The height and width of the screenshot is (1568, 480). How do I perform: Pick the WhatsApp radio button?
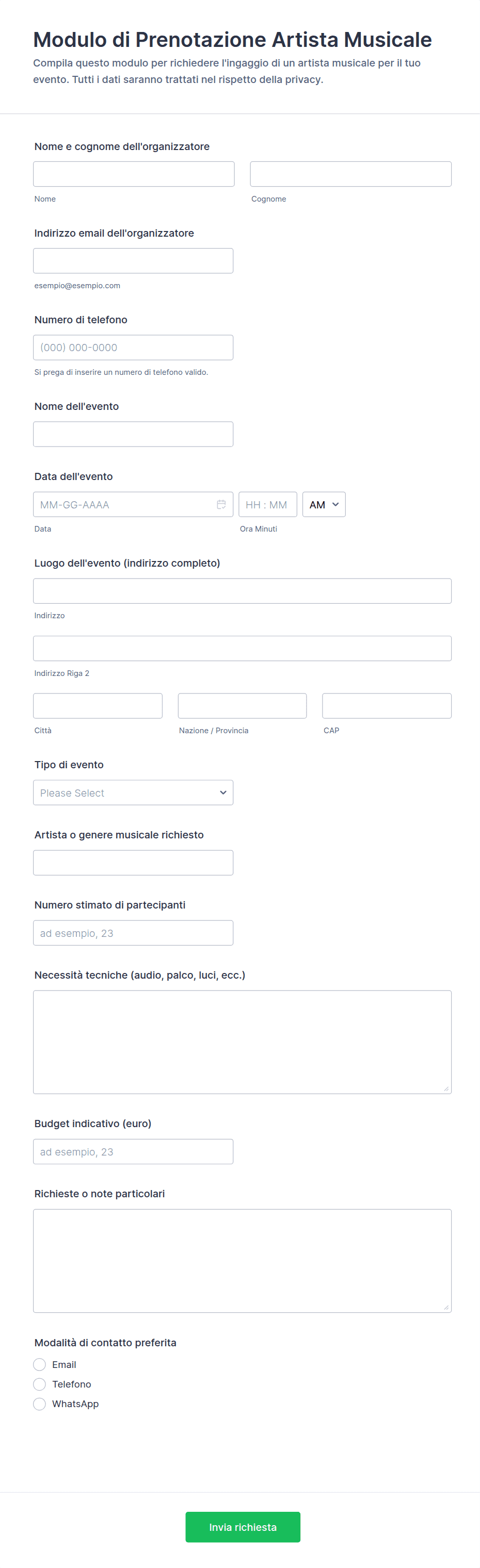tap(40, 1404)
